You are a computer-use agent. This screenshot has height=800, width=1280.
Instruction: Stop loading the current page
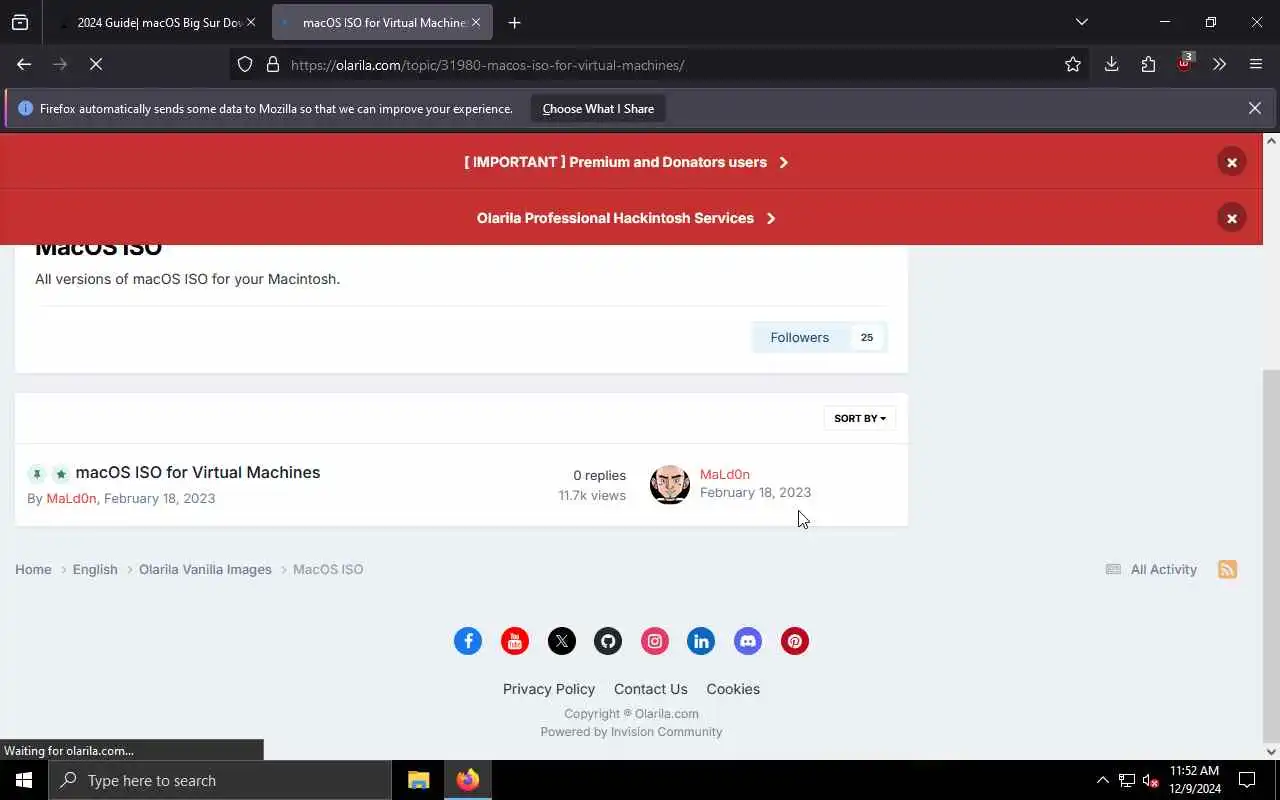point(96,64)
